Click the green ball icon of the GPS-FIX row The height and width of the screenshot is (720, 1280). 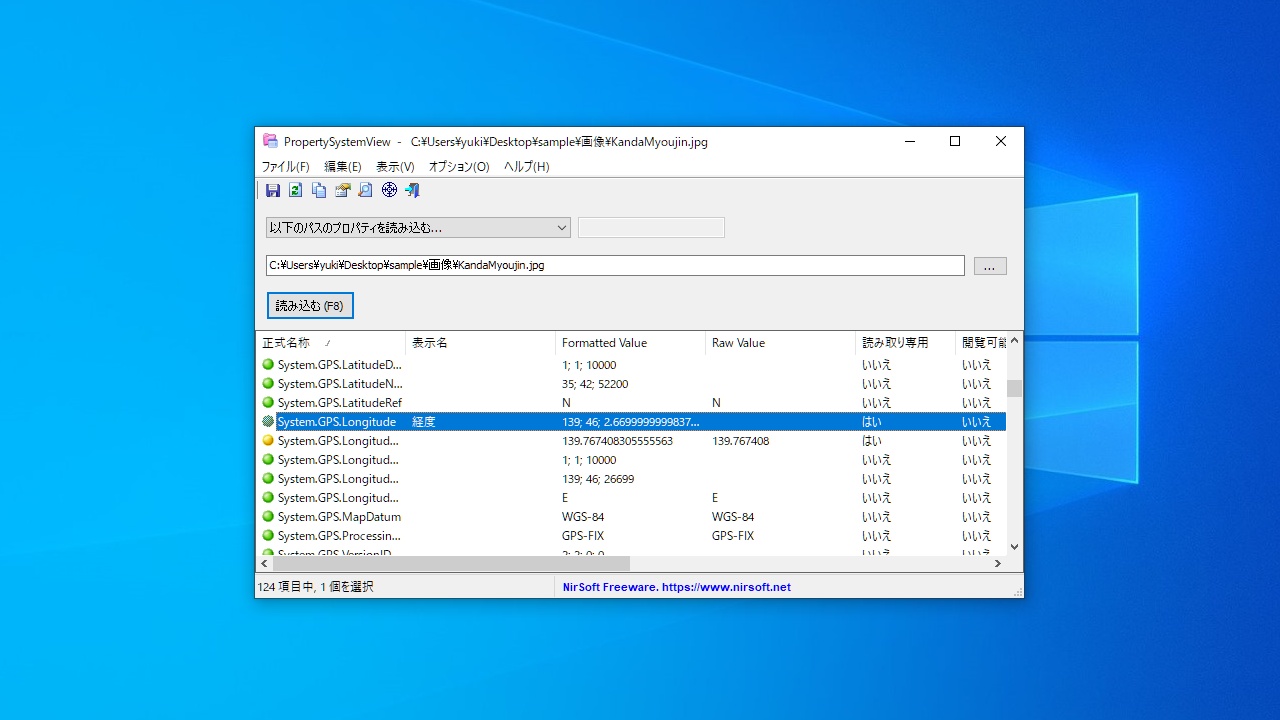pyautogui.click(x=268, y=535)
